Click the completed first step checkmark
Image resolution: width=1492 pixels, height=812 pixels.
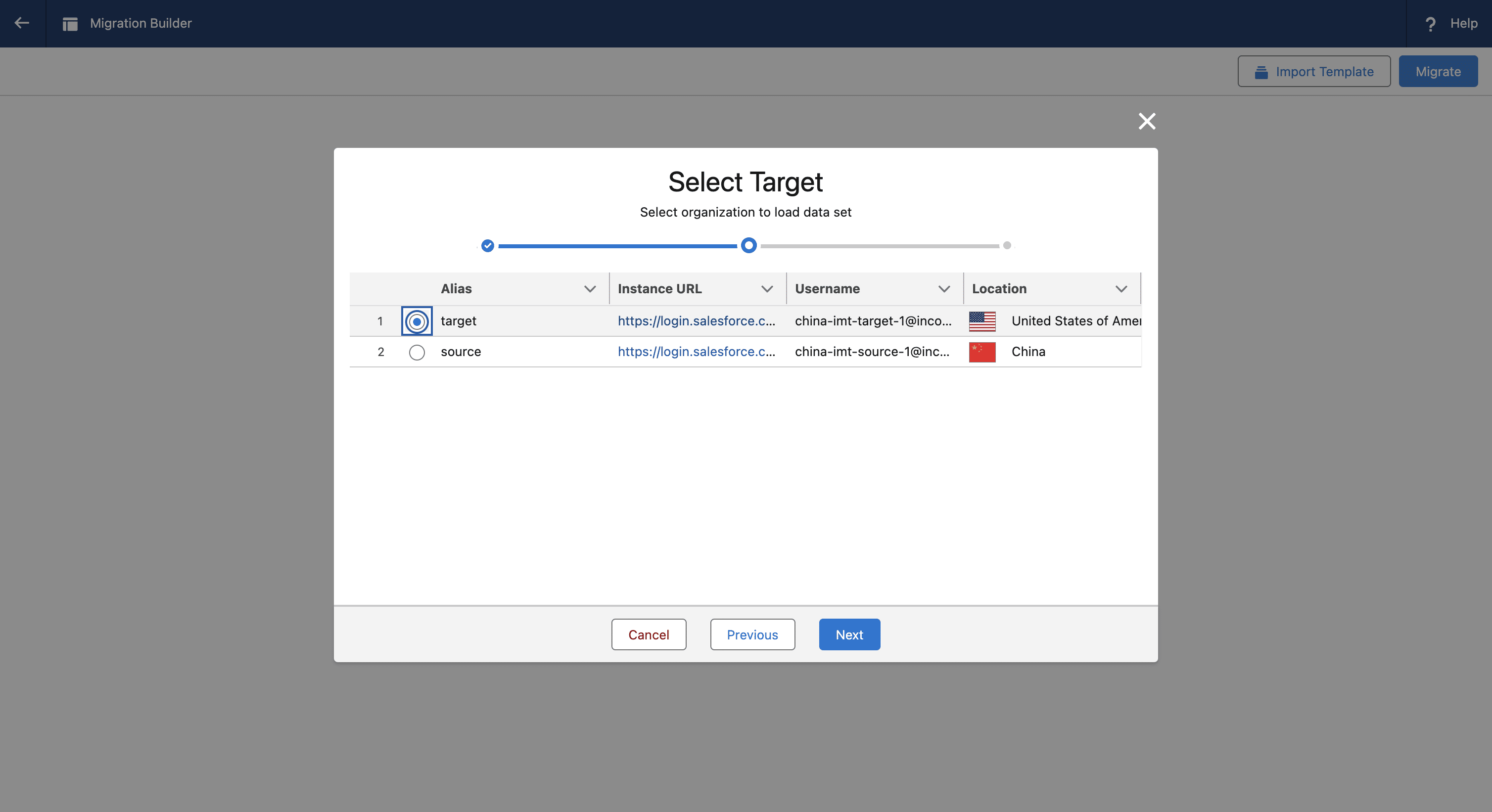coord(488,246)
